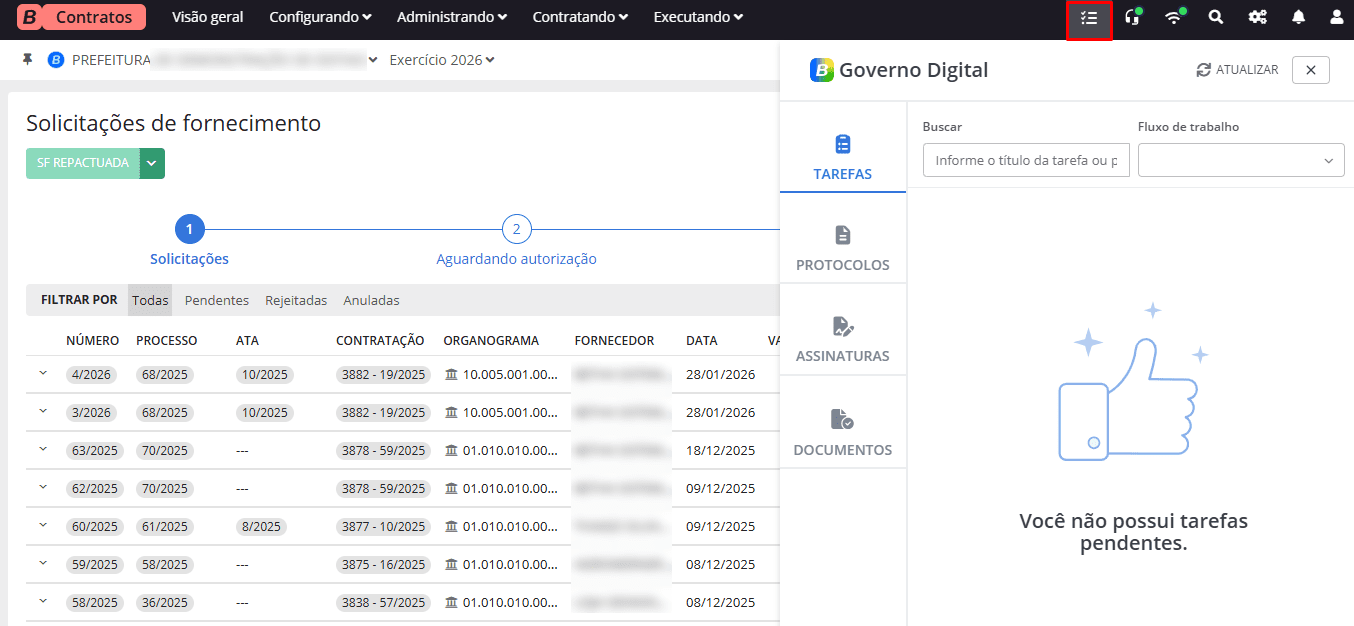Close the Governo Digital panel
This screenshot has width=1354, height=626.
1310,70
